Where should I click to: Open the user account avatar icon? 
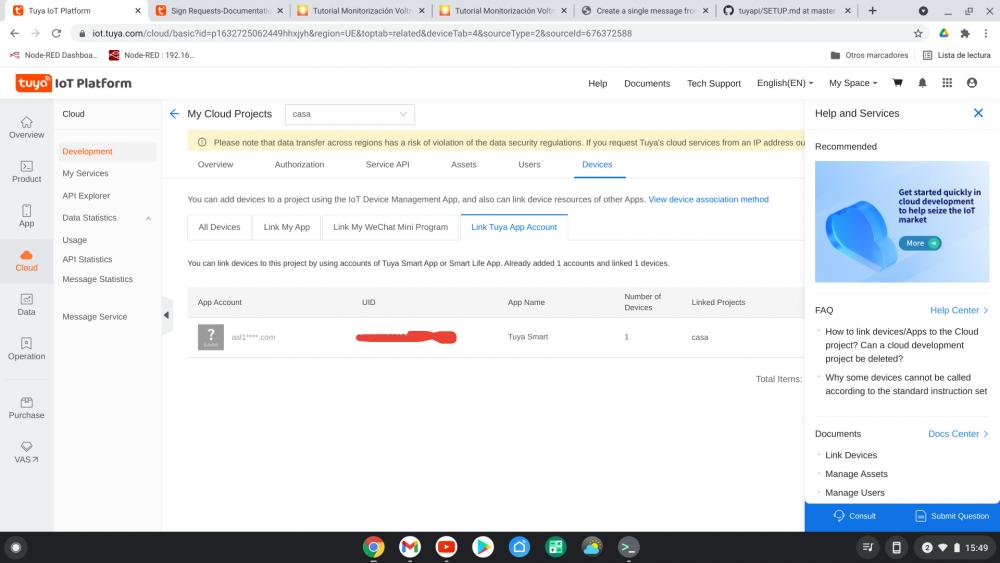point(972,83)
